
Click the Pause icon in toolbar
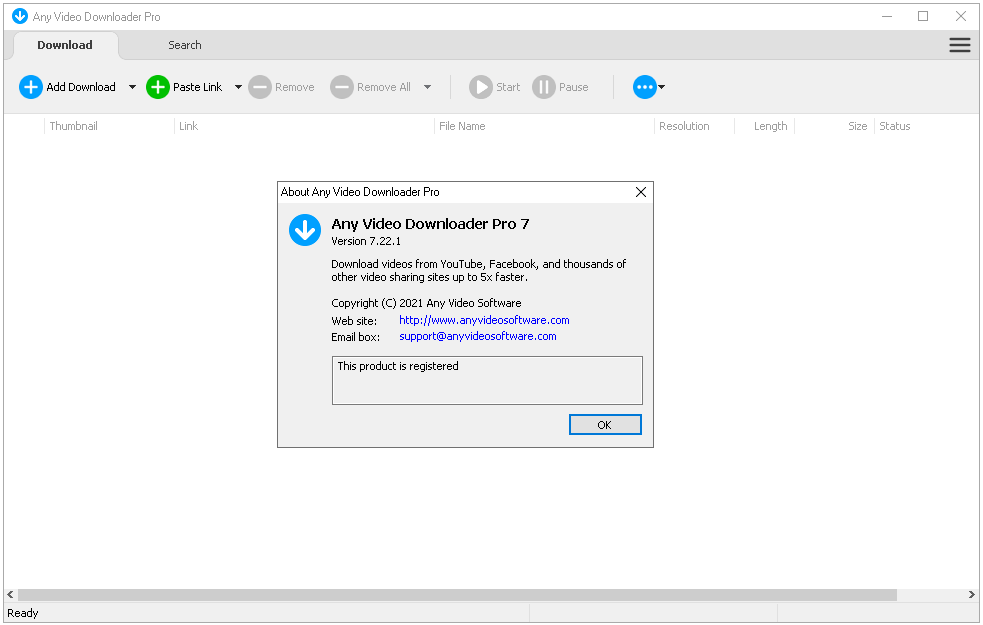point(544,87)
